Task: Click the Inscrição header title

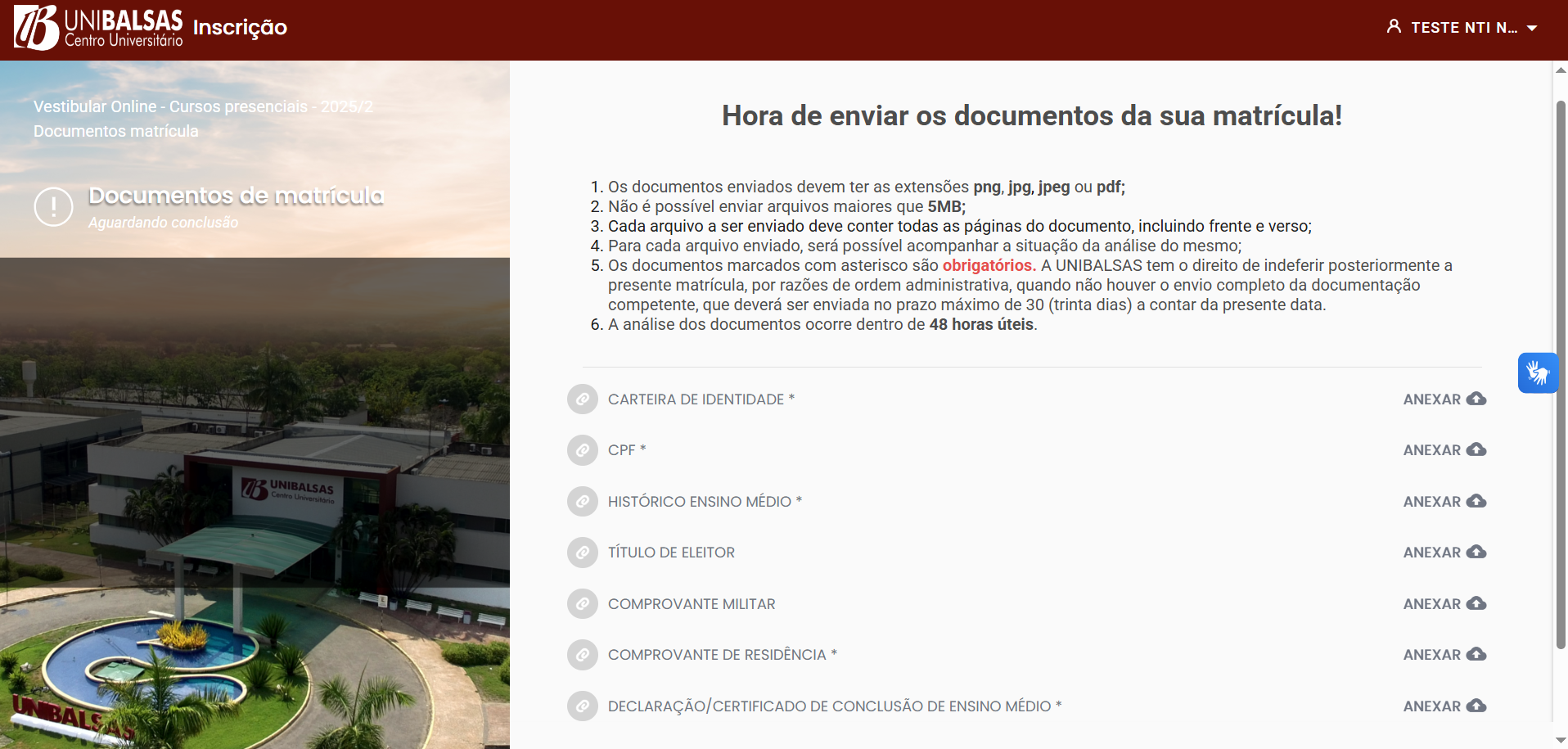Action: pos(240,28)
